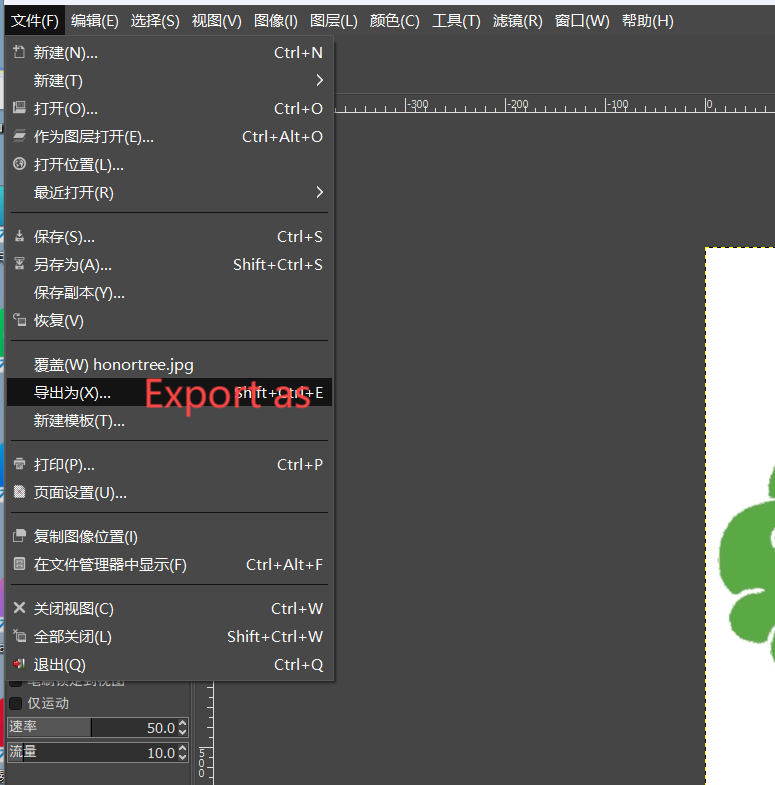
Task: Expand the 最近打开(R) submenu arrow
Action: tap(319, 192)
